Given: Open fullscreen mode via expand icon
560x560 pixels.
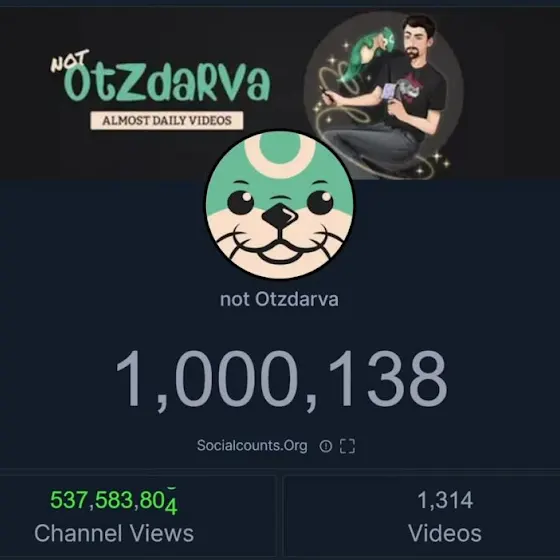Looking at the screenshot, I should [347, 446].
